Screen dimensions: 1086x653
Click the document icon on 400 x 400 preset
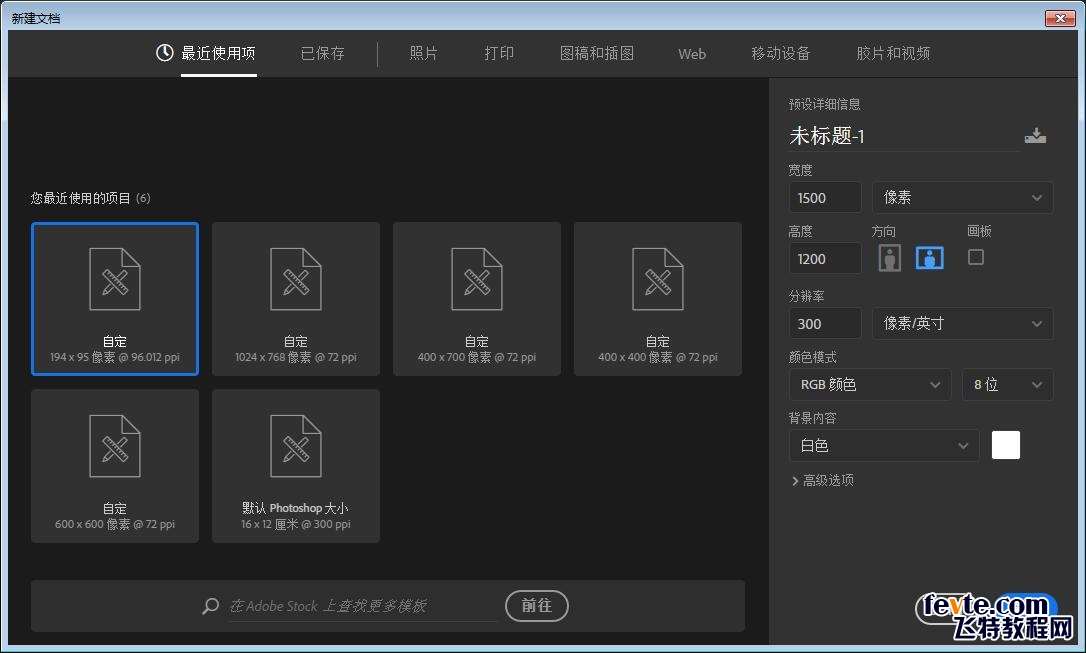coord(657,279)
